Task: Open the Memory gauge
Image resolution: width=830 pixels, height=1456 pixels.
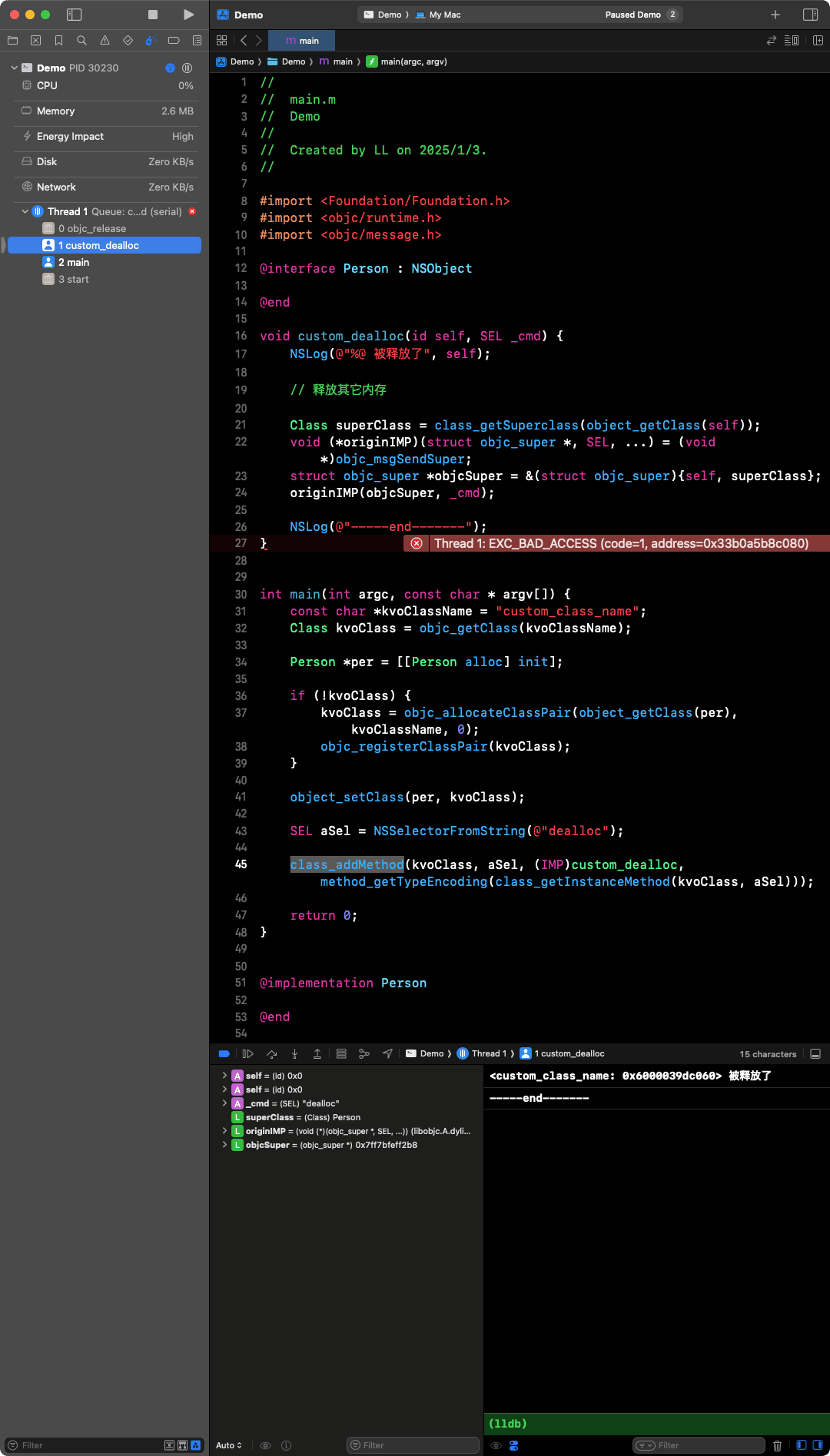Action: (108, 111)
